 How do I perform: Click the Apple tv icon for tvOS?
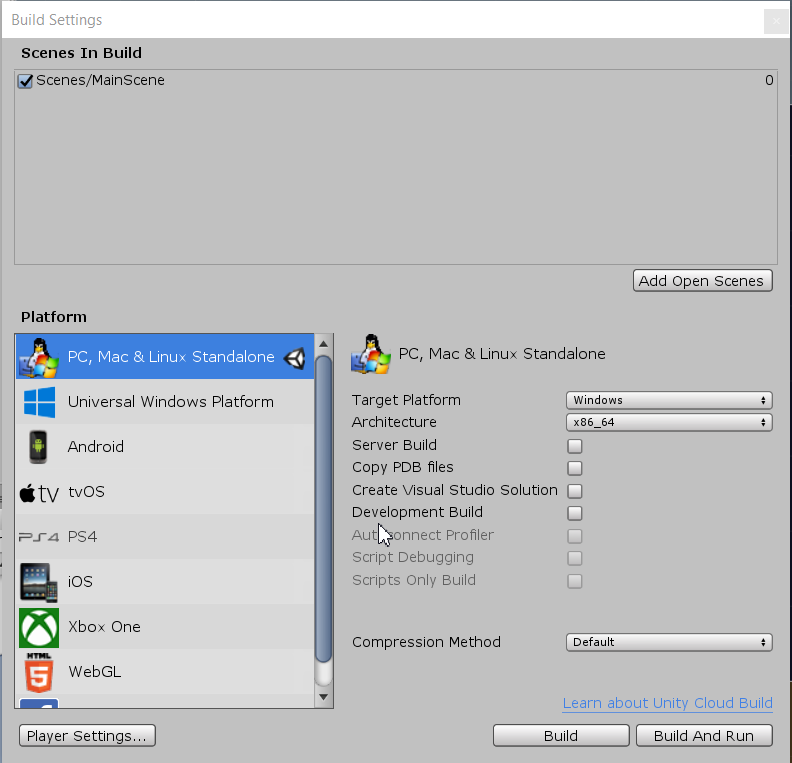click(39, 493)
